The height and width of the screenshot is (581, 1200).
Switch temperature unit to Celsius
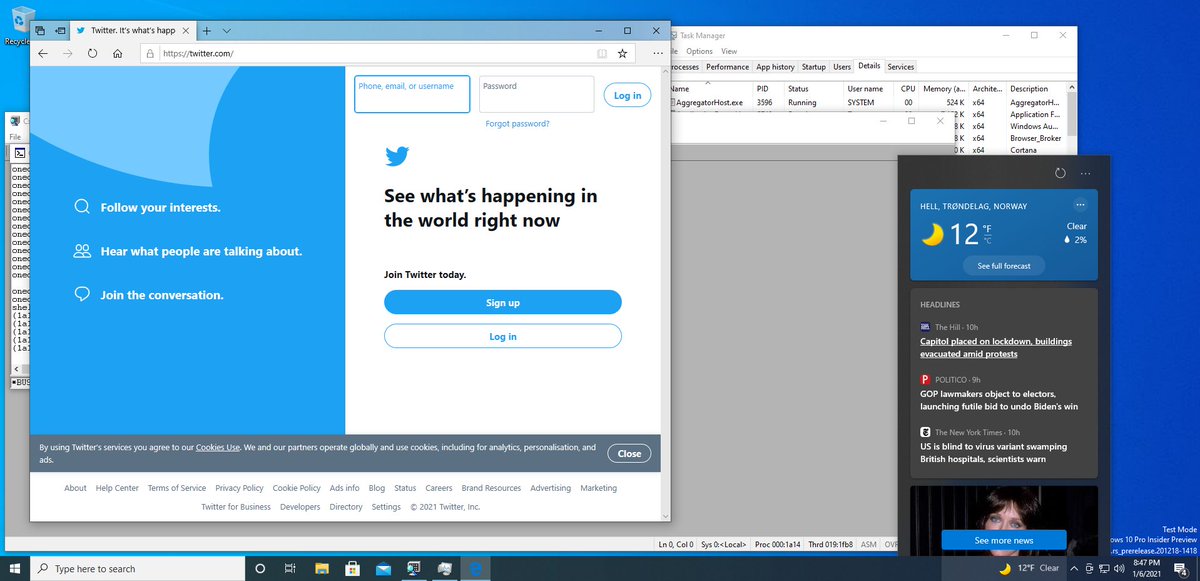tap(987, 241)
